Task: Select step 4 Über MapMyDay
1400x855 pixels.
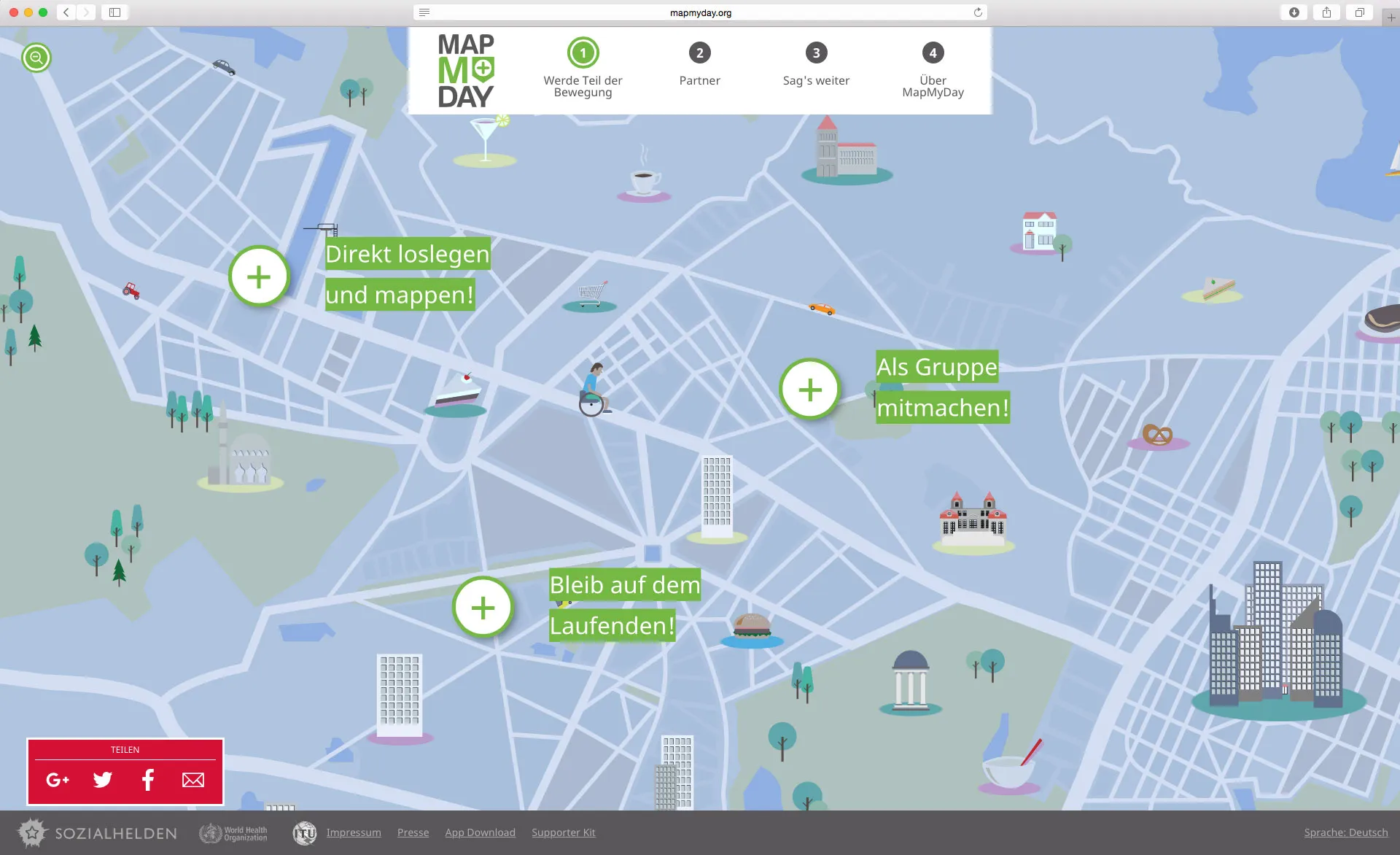Action: (x=933, y=69)
